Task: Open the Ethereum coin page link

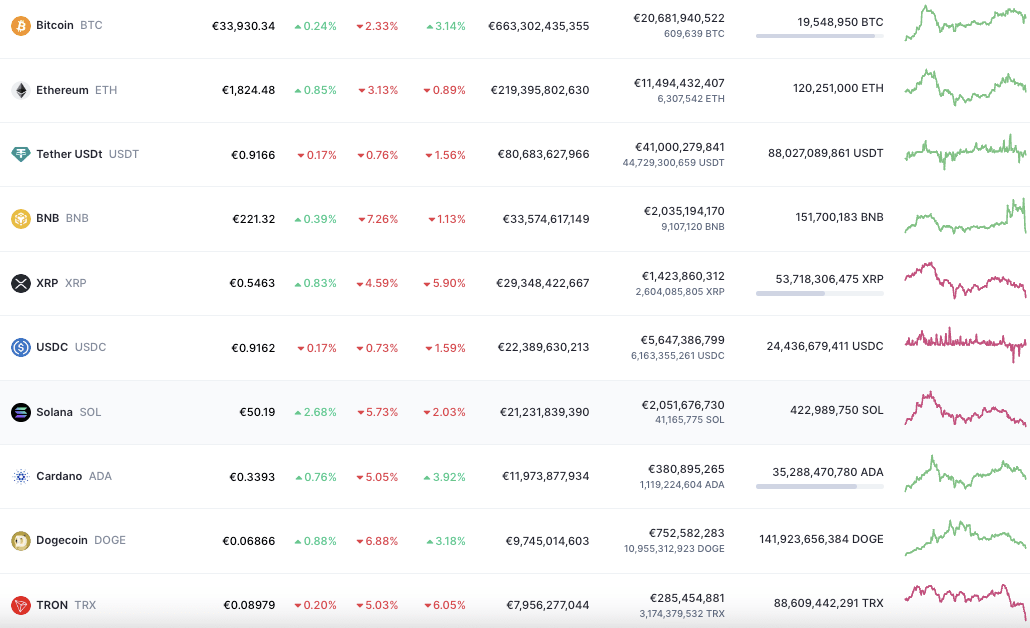Action: [62, 90]
